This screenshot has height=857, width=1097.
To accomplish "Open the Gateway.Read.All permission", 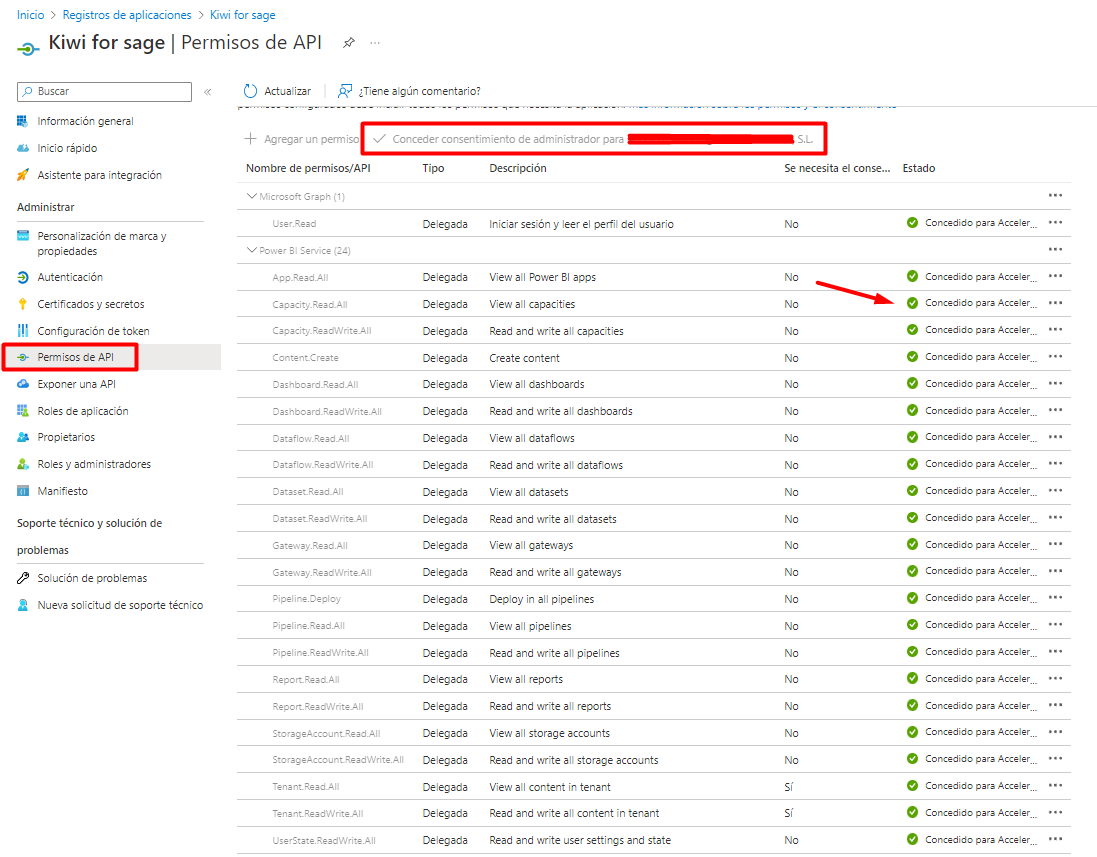I will click(x=310, y=546).
